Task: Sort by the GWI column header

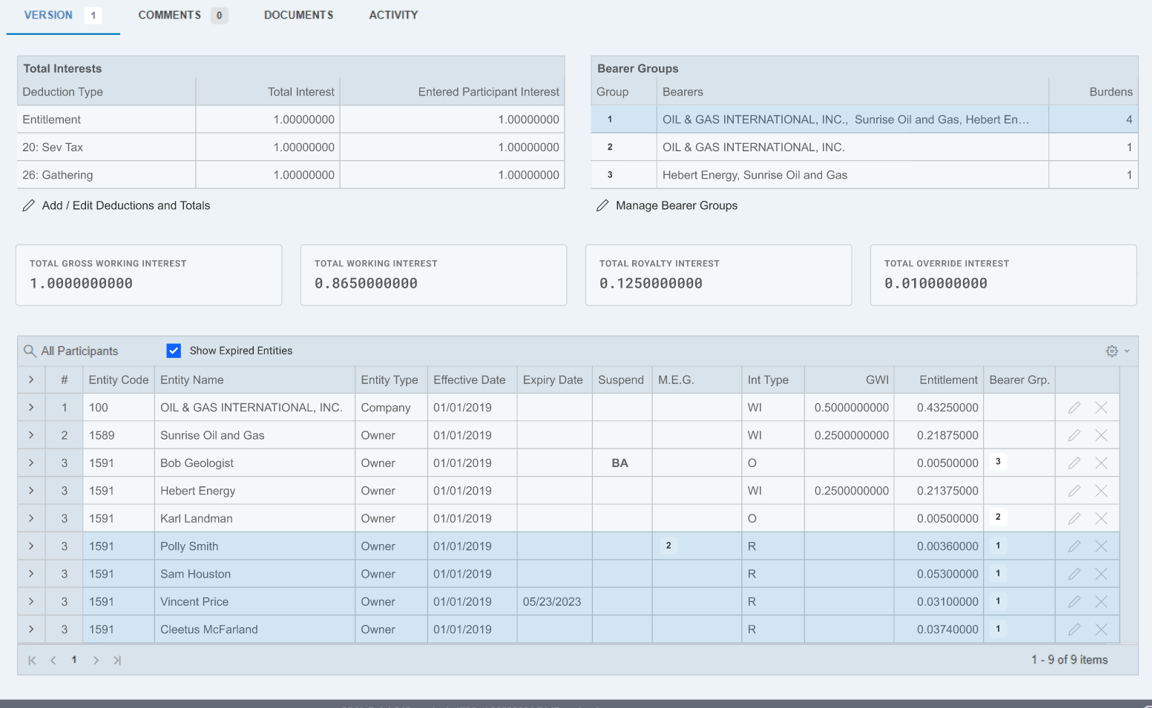Action: [x=849, y=380]
